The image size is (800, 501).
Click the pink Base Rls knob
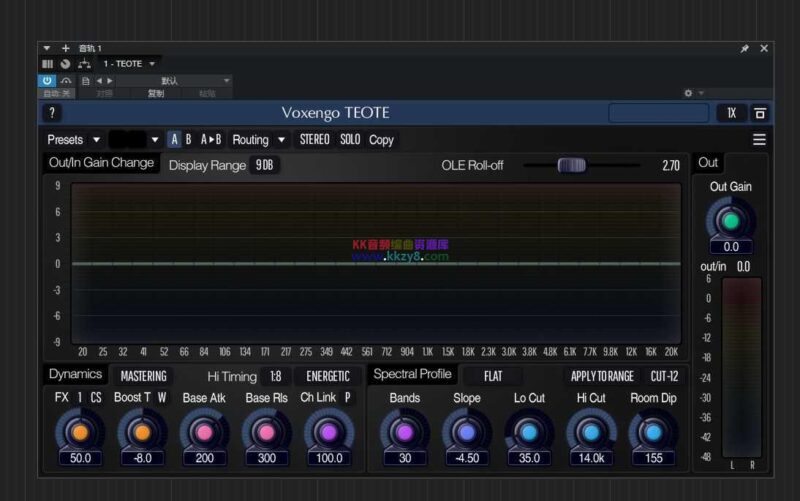(x=267, y=433)
